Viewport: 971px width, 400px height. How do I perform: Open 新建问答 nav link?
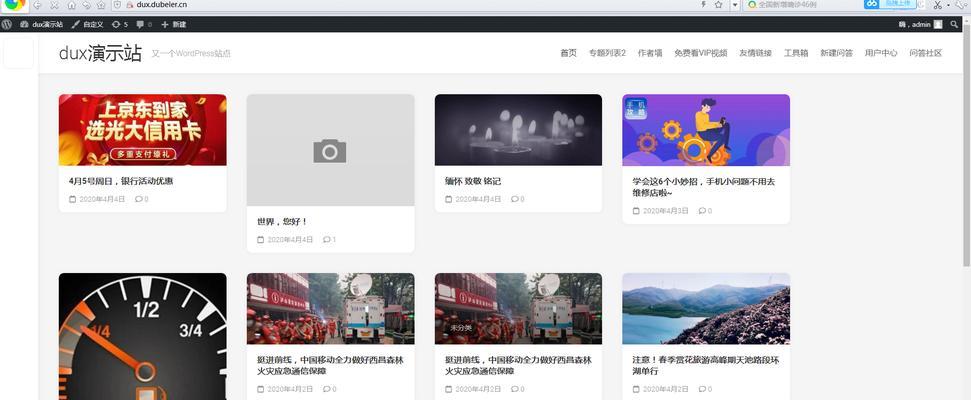[x=837, y=53]
